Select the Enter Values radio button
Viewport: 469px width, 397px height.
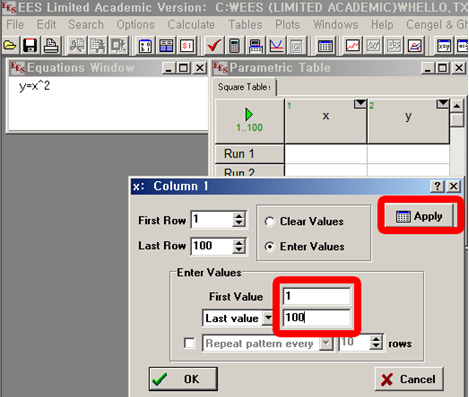(269, 246)
